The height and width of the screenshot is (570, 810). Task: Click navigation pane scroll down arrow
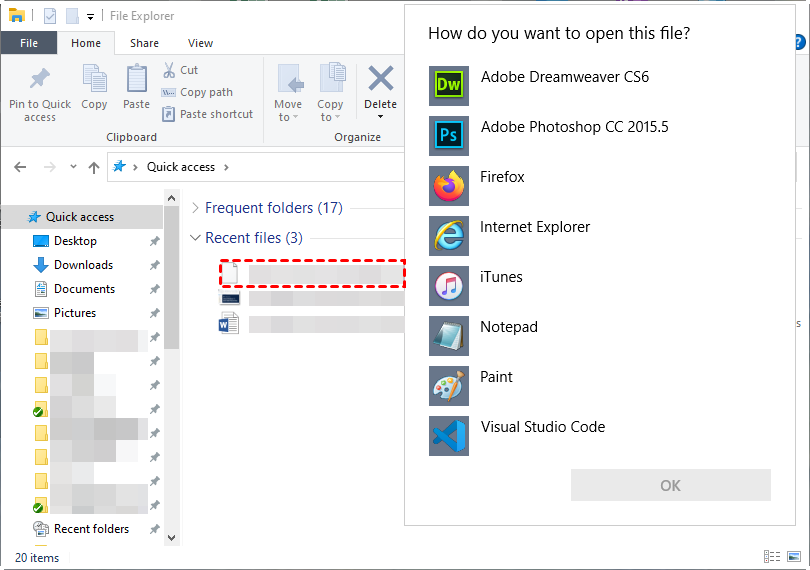[x=172, y=538]
